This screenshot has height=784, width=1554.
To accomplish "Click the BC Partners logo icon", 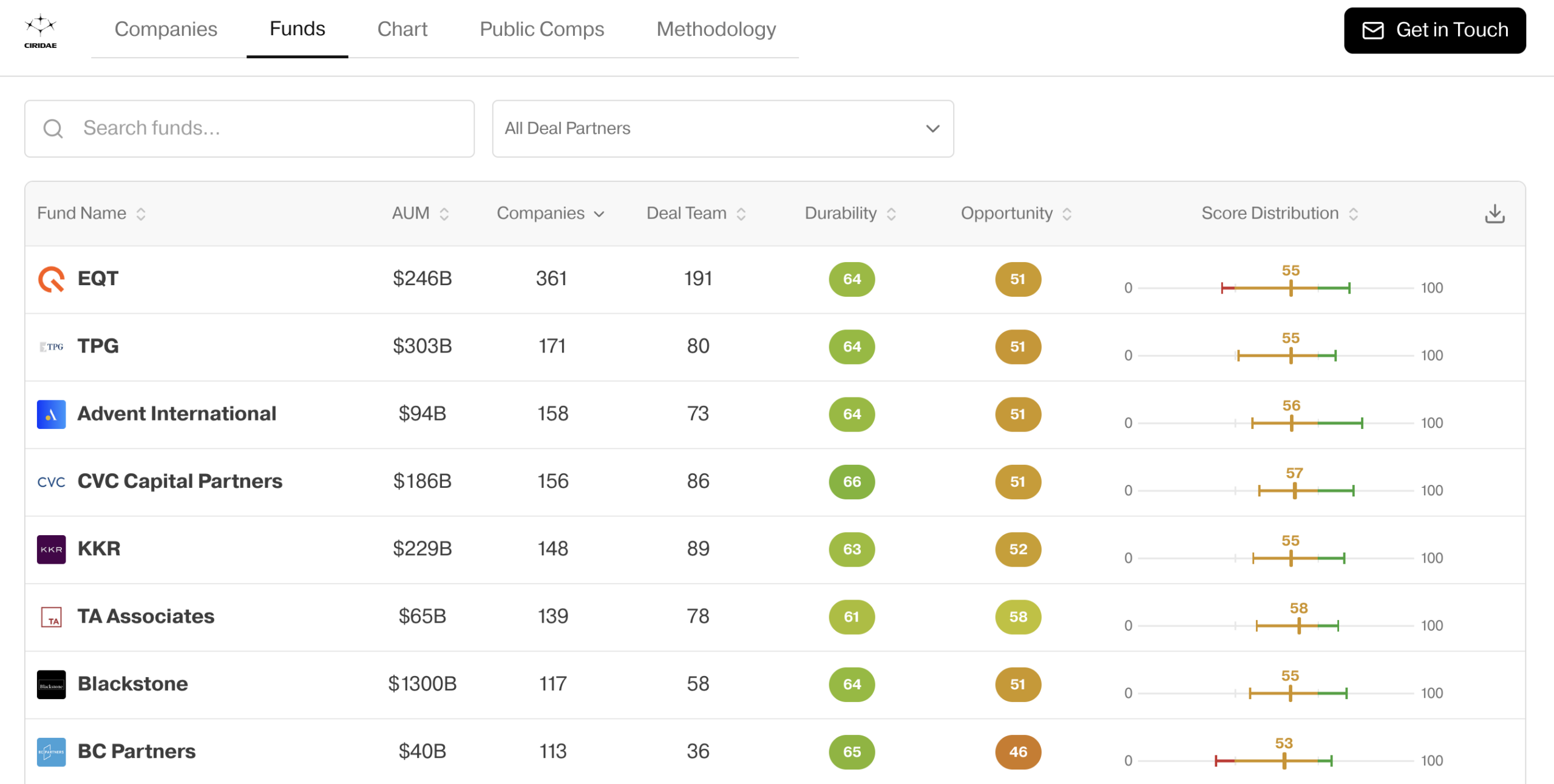I will pyautogui.click(x=51, y=752).
